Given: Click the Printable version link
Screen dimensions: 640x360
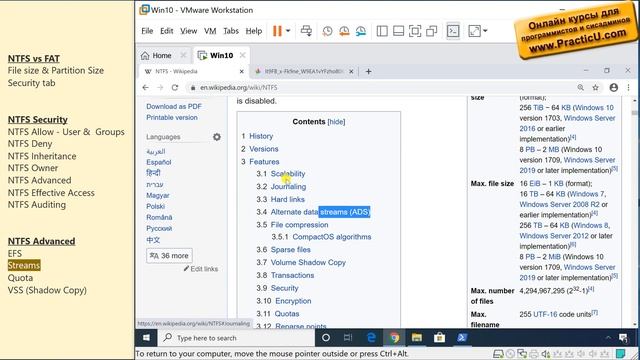Looking at the screenshot, I should pos(172,117).
